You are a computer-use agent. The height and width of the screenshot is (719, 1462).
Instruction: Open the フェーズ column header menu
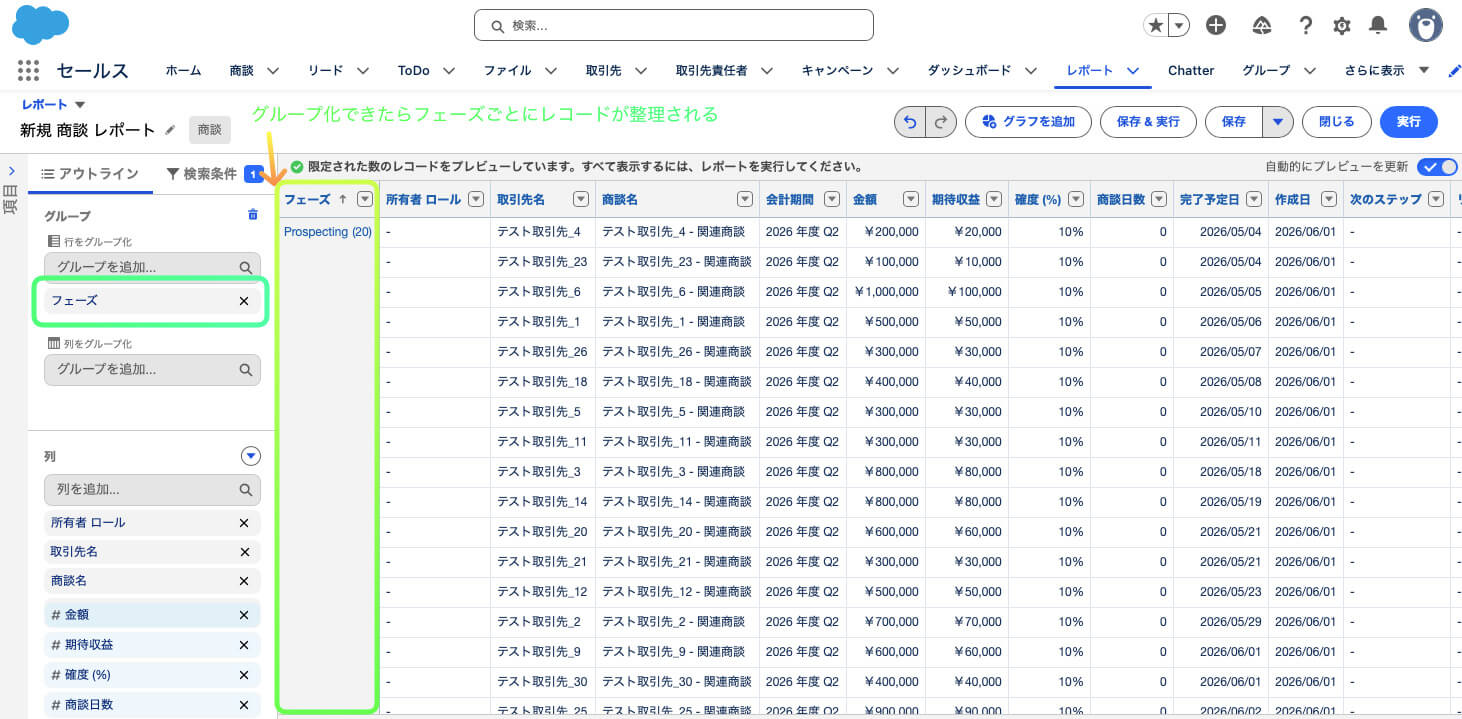click(365, 199)
